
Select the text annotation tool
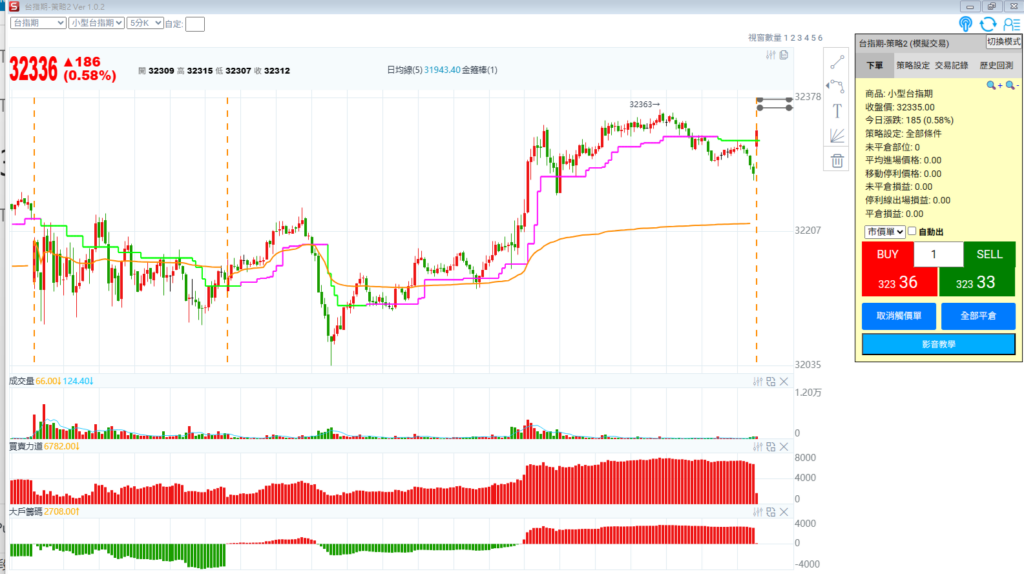point(837,111)
